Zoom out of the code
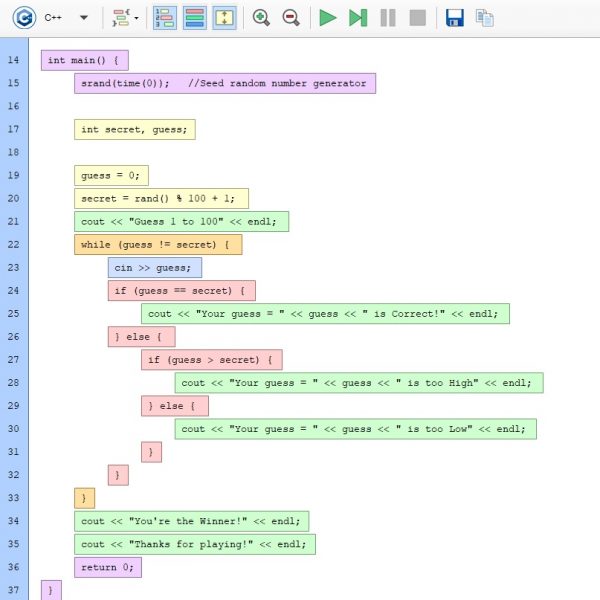This screenshot has height=600, width=600. pyautogui.click(x=291, y=18)
